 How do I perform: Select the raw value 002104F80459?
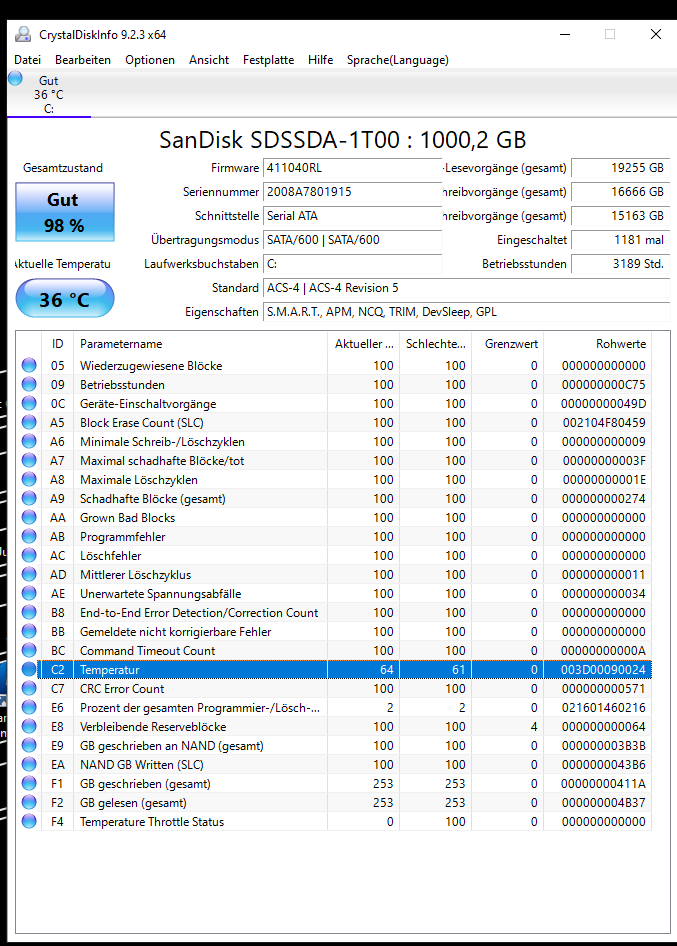pos(604,422)
